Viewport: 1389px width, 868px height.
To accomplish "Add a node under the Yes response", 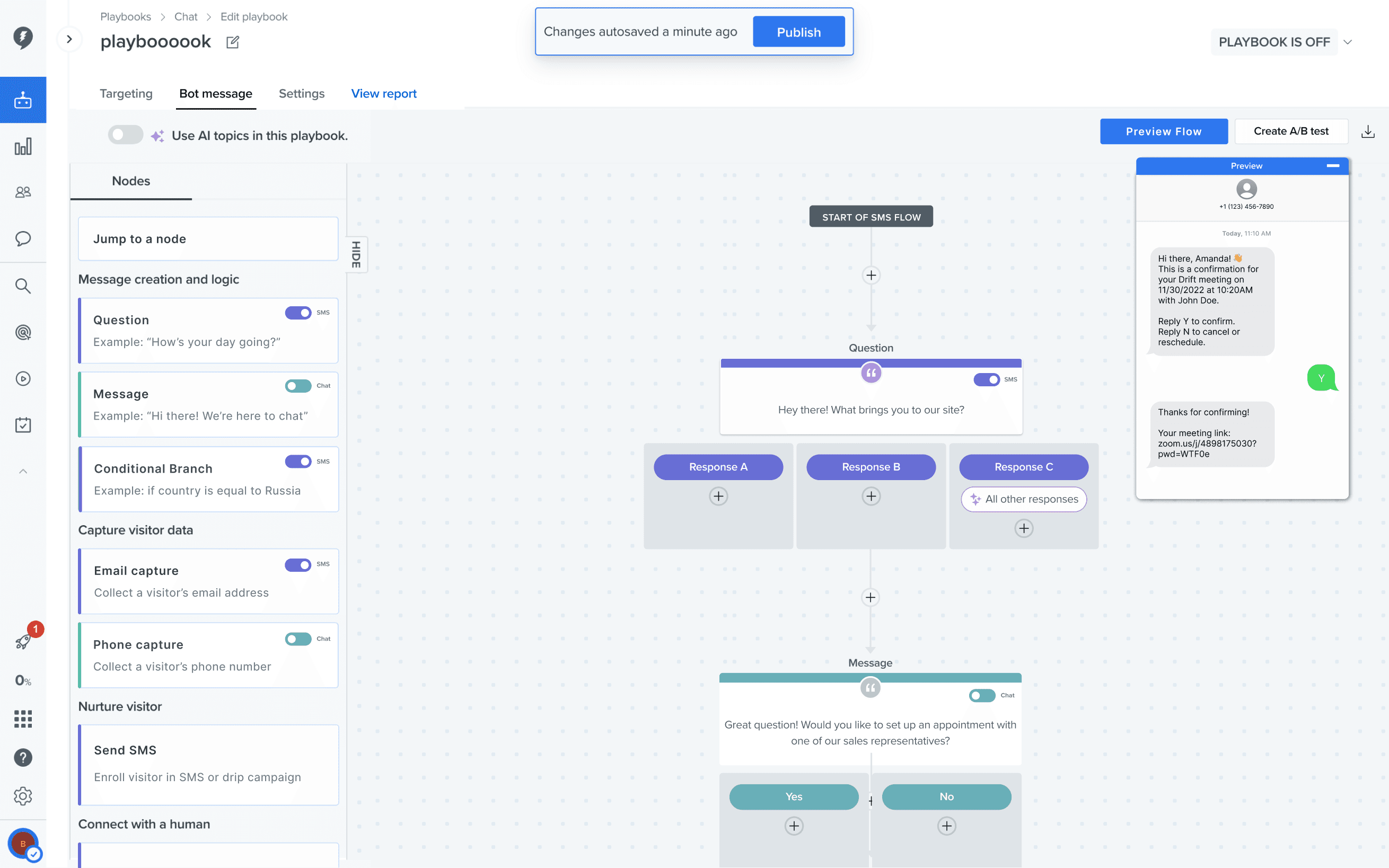I will coord(794,826).
